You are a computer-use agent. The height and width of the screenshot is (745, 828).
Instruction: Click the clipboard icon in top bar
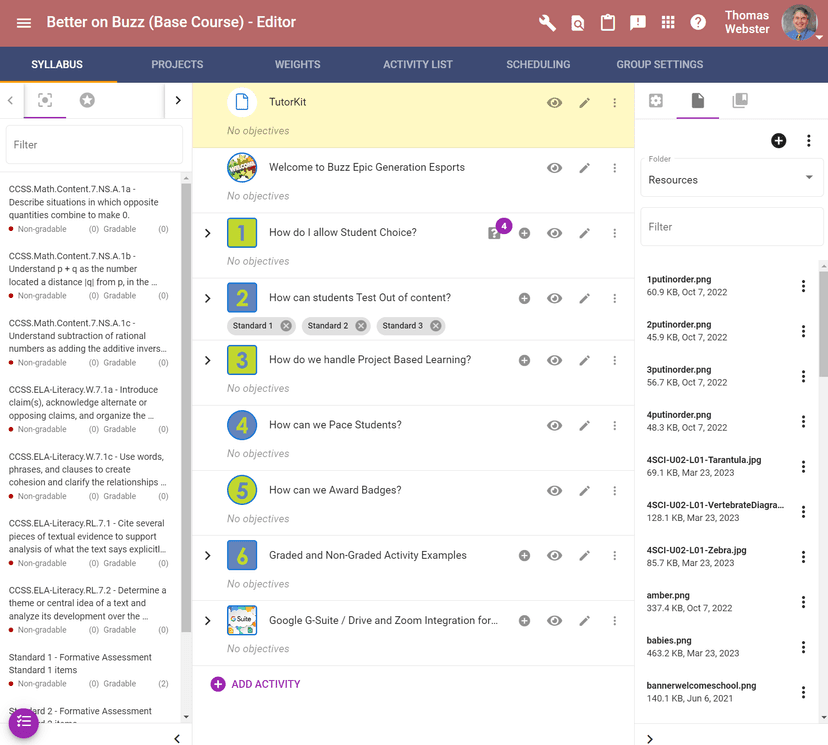click(x=607, y=23)
